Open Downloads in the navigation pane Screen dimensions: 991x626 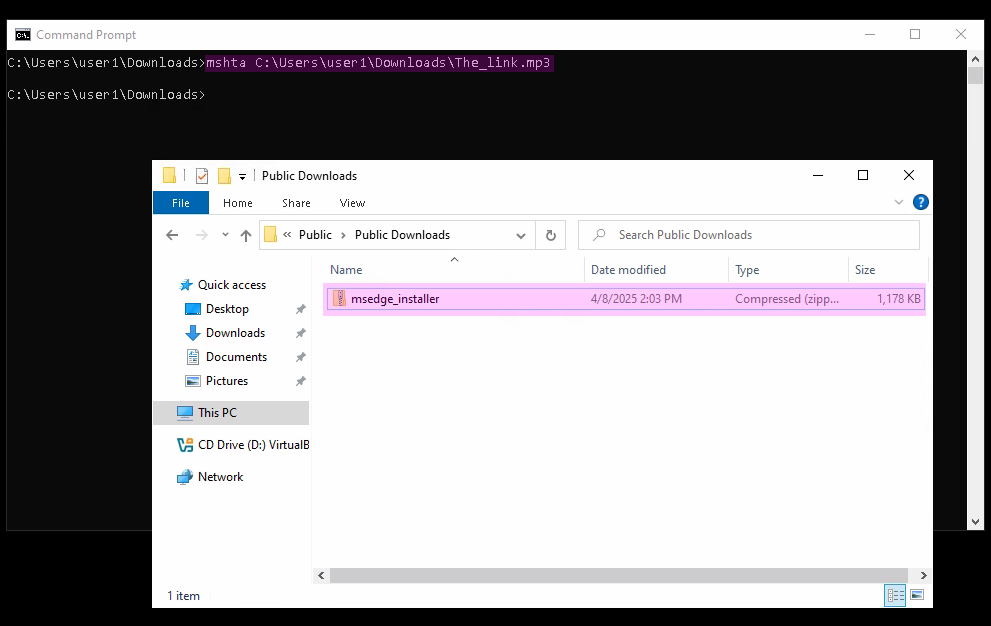click(235, 333)
